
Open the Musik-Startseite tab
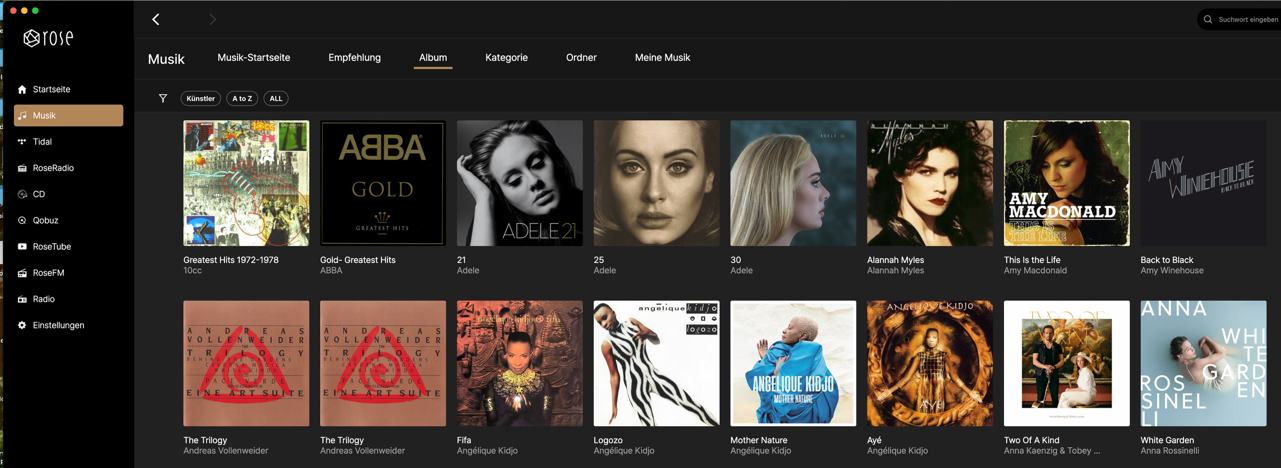click(254, 58)
